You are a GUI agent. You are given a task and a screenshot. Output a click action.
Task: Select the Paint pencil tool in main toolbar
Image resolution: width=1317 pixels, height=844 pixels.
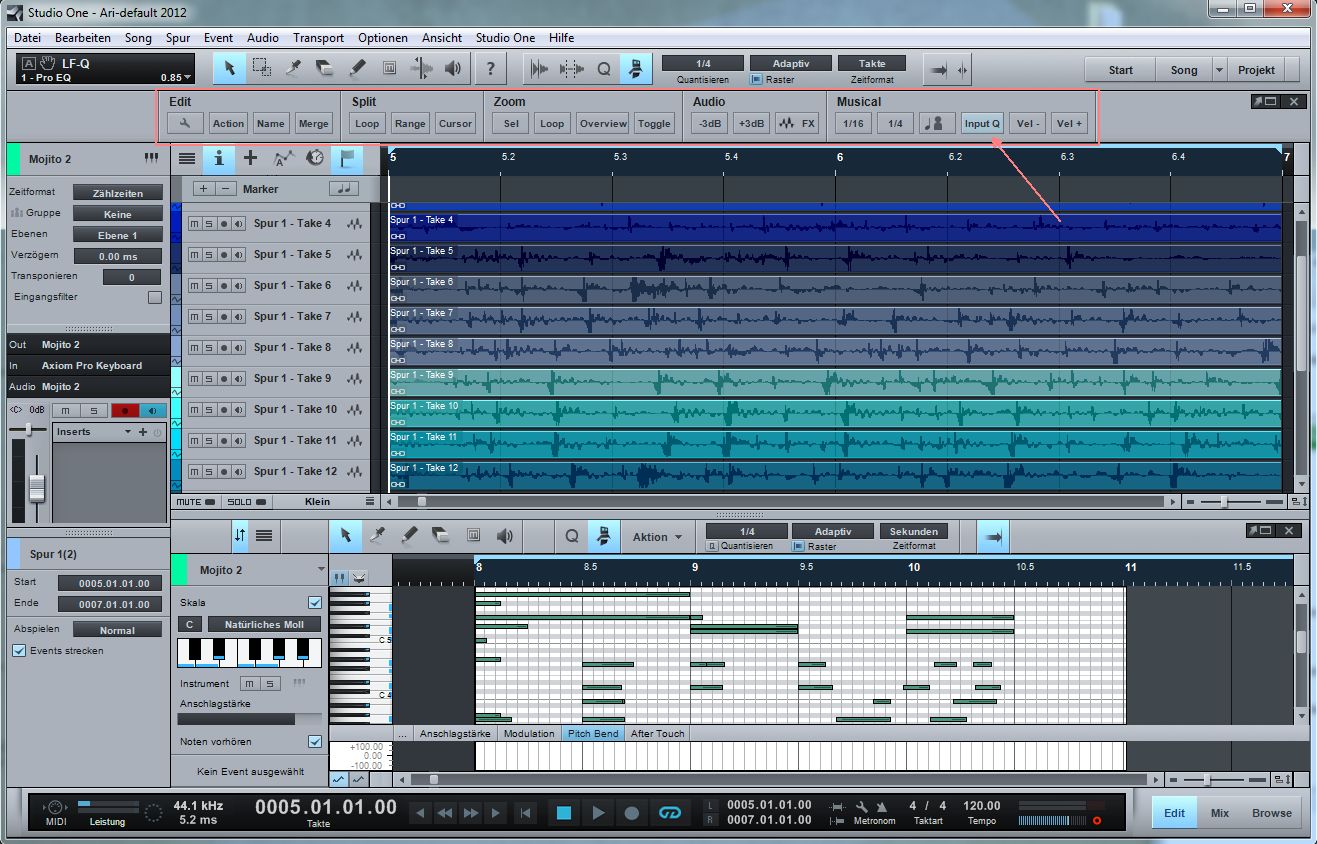pyautogui.click(x=357, y=68)
